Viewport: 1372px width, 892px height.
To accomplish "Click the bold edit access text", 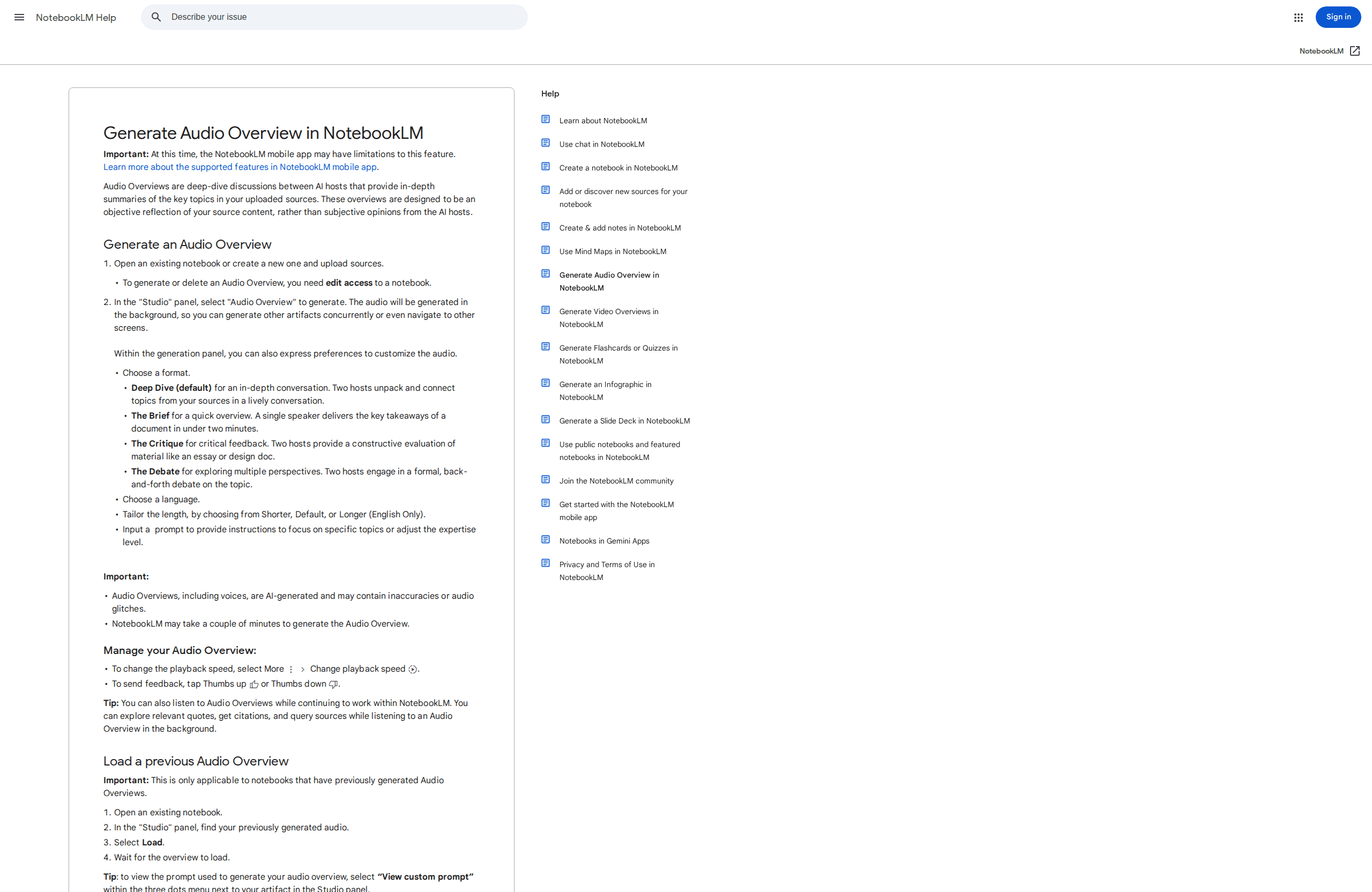I will tap(349, 283).
